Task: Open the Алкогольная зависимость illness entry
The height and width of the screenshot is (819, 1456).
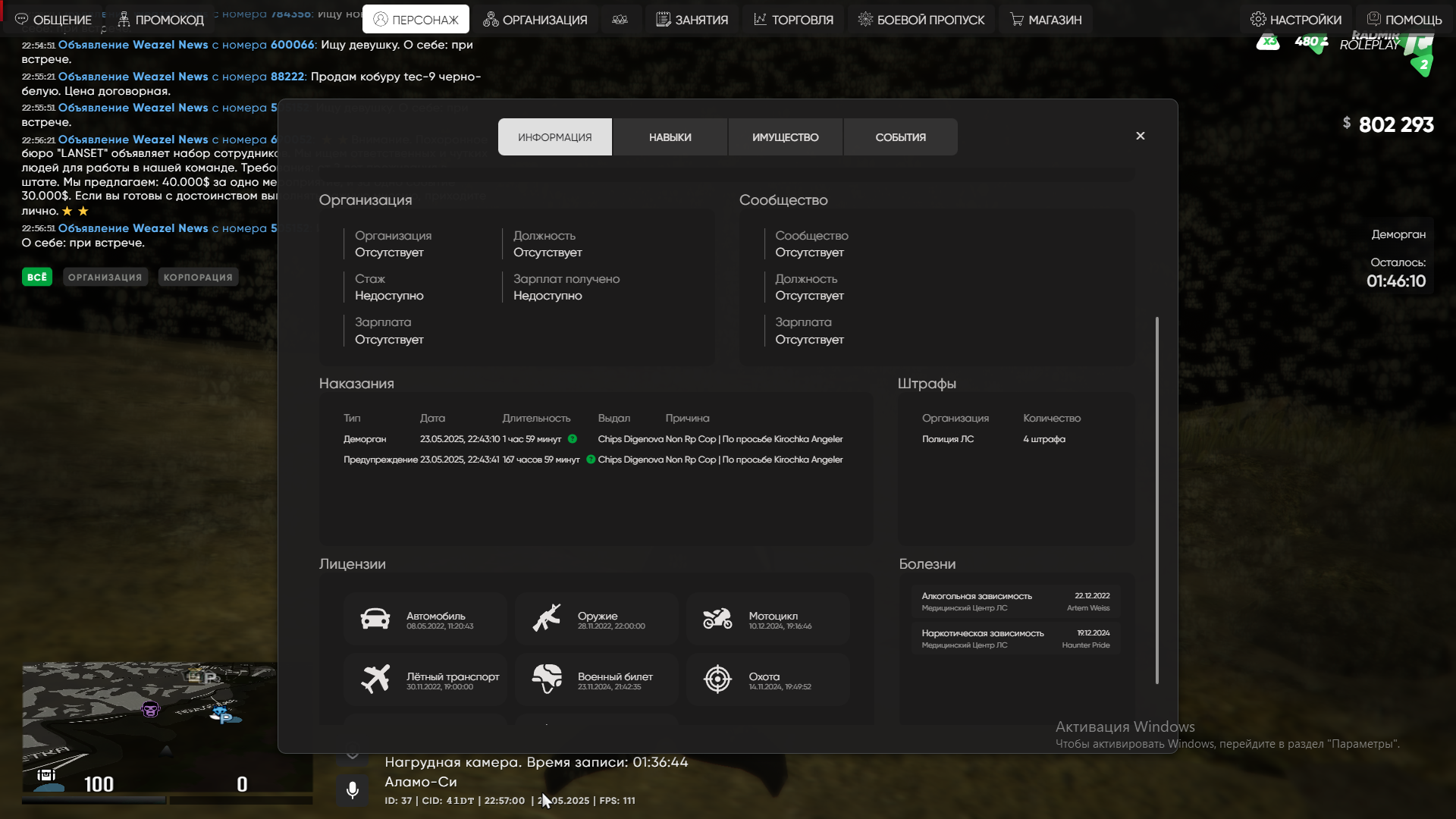Action: 1016,601
